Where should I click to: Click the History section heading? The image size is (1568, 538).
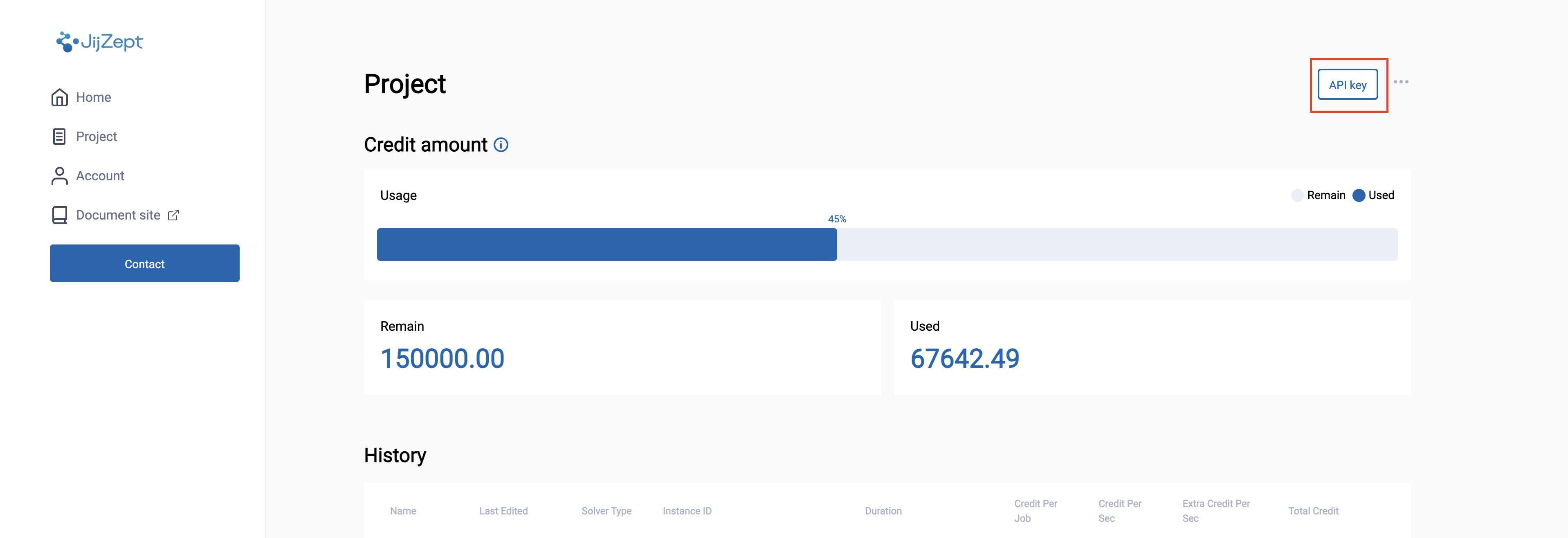[x=395, y=455]
